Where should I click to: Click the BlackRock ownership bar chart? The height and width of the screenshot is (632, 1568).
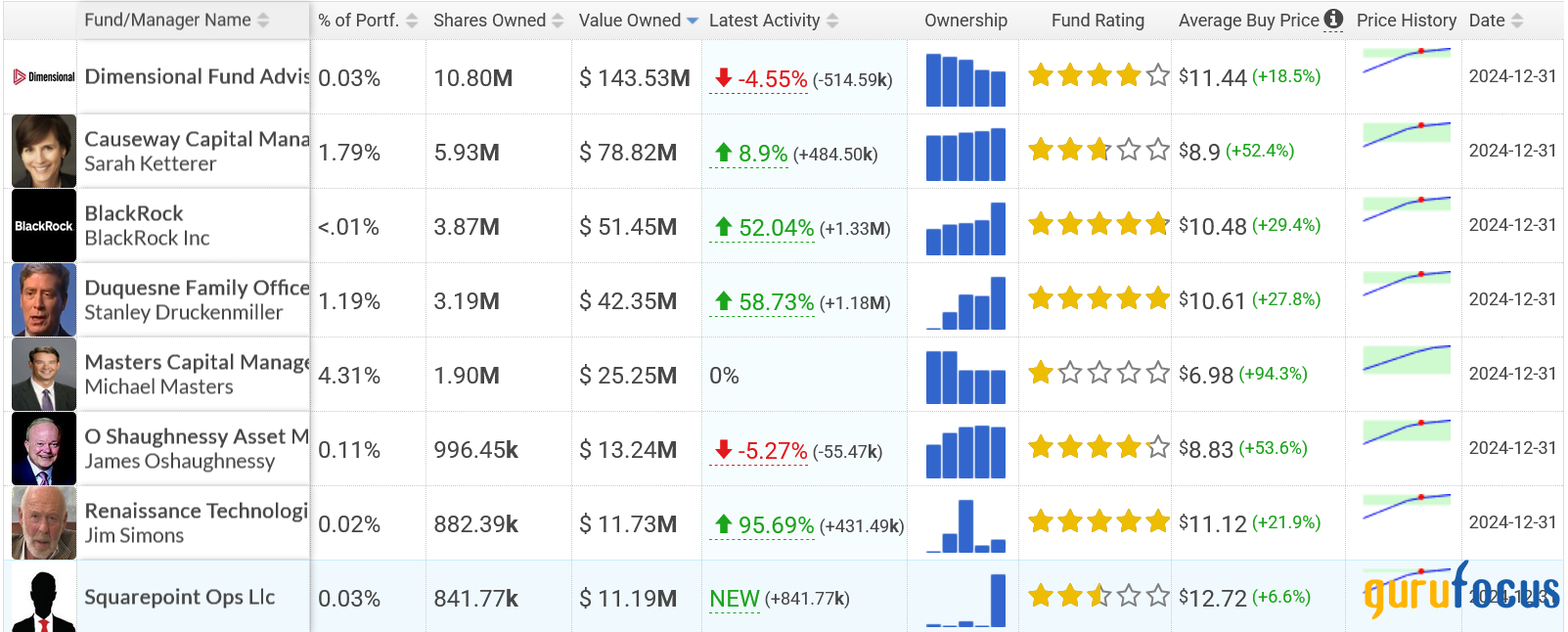[965, 228]
